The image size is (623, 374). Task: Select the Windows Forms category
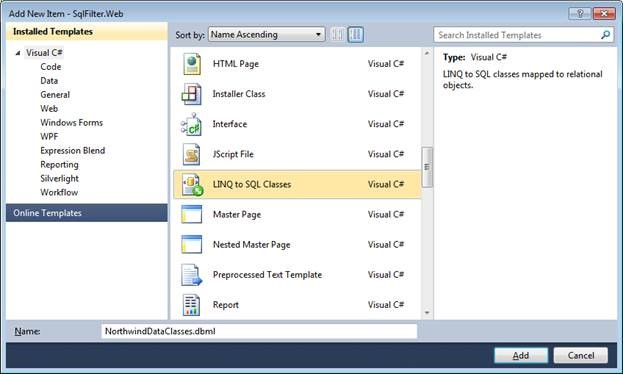72,122
